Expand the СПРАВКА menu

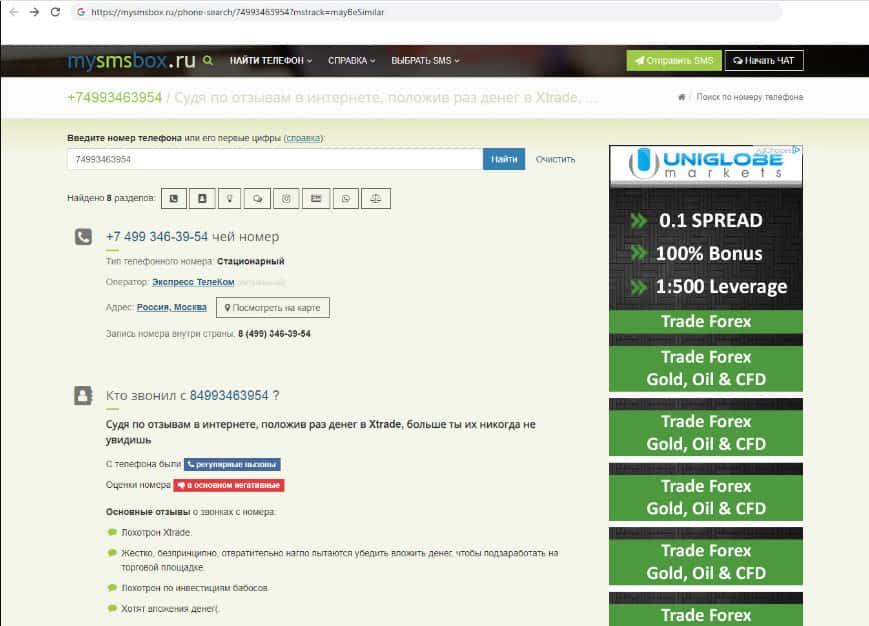[x=351, y=60]
